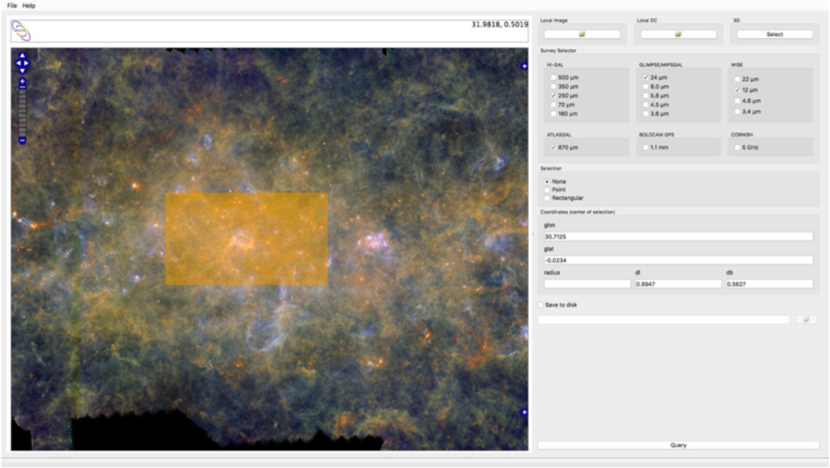Zoom in using the map plus button

click(x=22, y=82)
